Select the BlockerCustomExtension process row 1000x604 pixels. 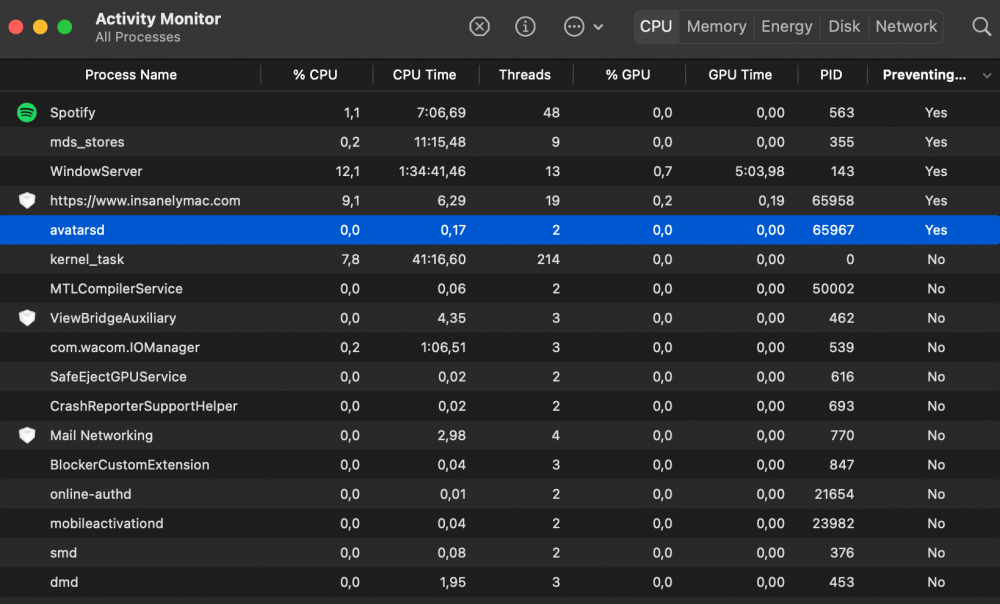[x=500, y=464]
